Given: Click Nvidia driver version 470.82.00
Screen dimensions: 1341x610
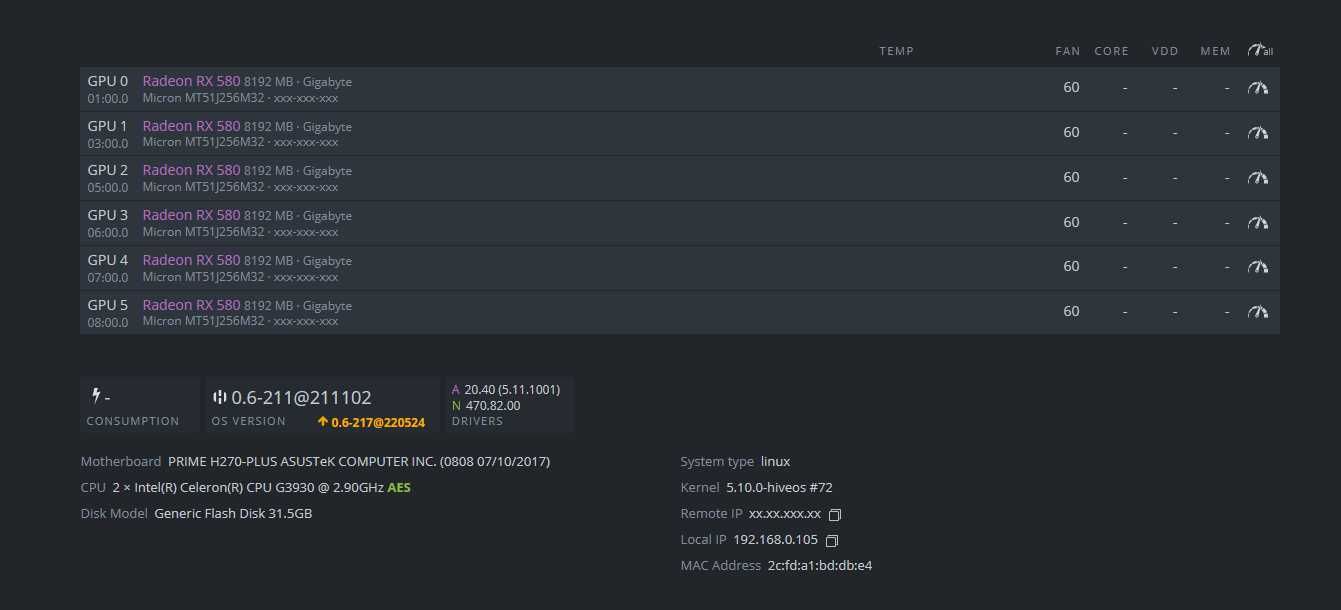Looking at the screenshot, I should (x=493, y=405).
